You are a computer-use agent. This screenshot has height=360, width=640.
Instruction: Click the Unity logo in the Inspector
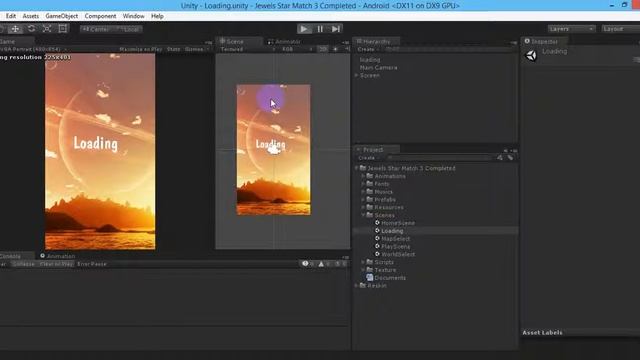[x=531, y=55]
